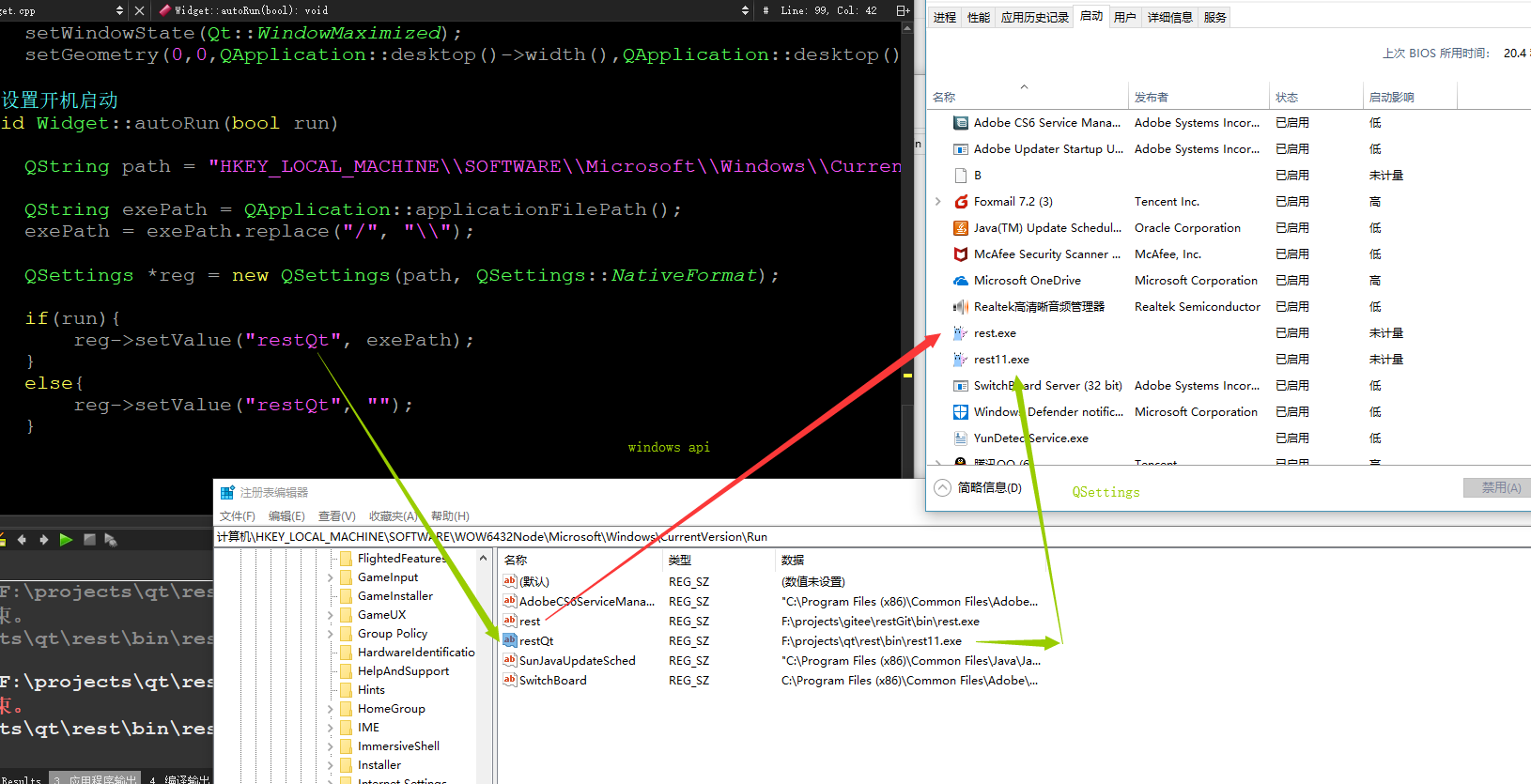Open the 编译输出 output pane tab
Image resolution: width=1531 pixels, height=784 pixels.
point(180,778)
